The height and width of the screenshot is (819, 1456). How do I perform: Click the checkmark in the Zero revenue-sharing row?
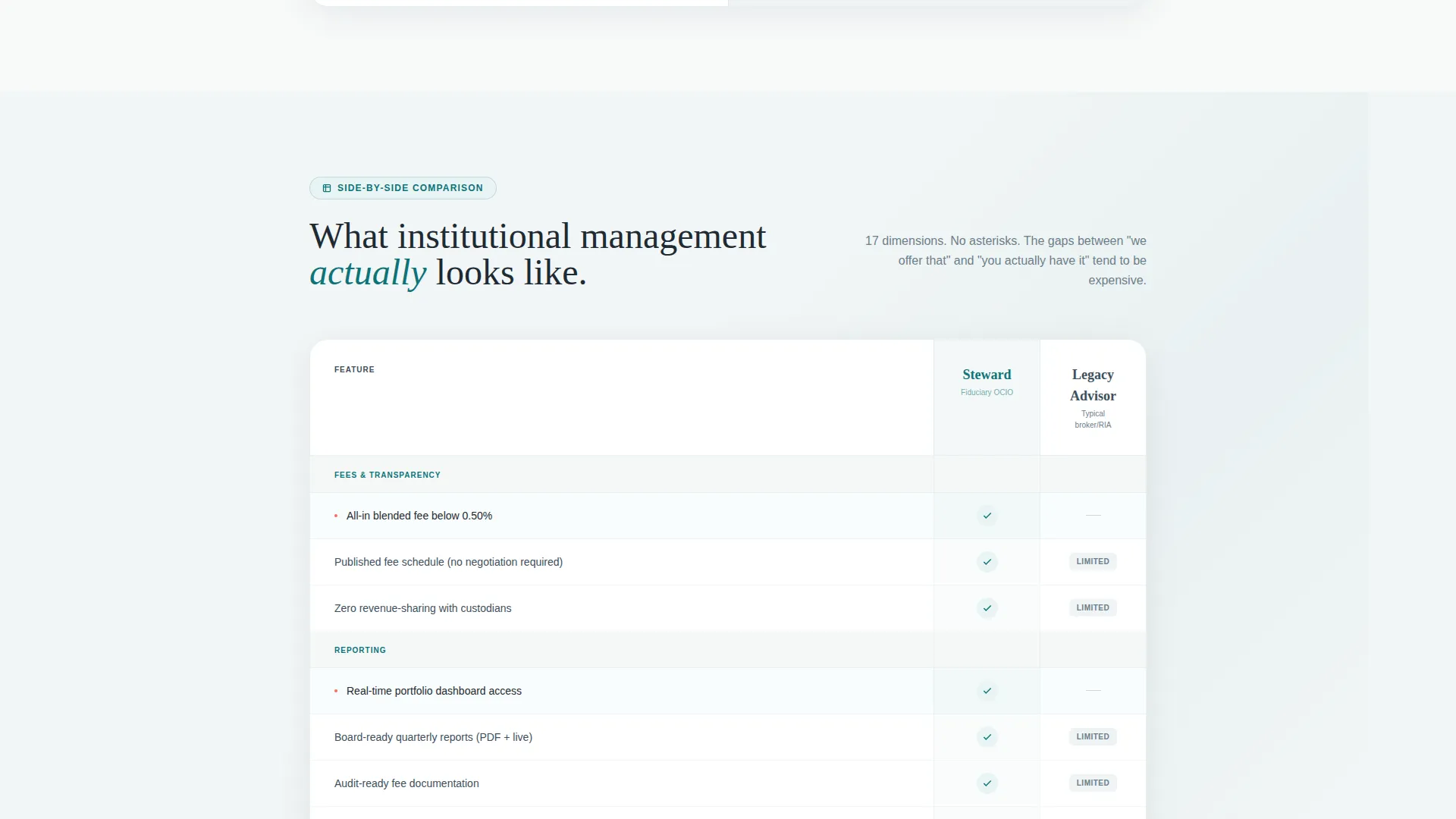(x=987, y=608)
